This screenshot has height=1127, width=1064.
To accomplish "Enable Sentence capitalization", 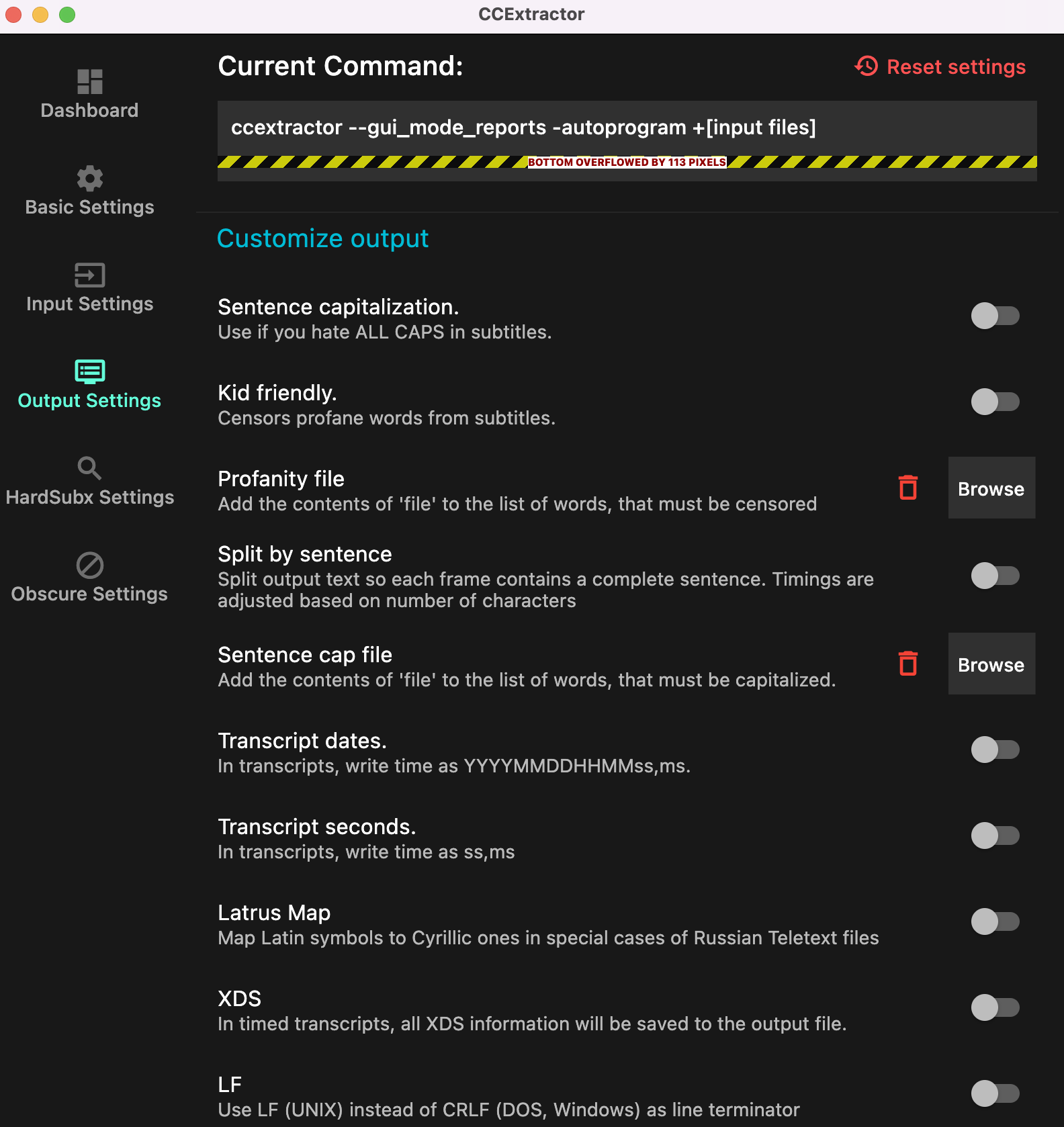I will click(995, 316).
